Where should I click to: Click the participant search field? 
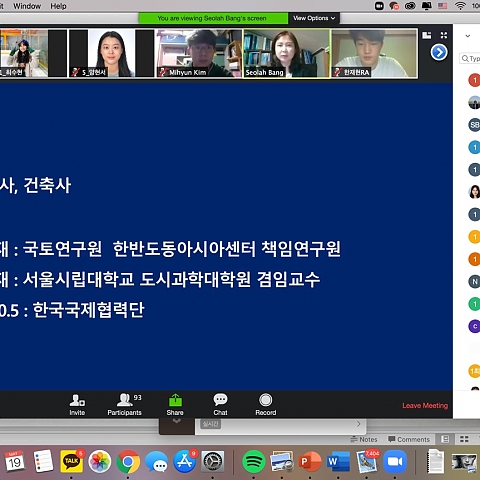tap(470, 59)
